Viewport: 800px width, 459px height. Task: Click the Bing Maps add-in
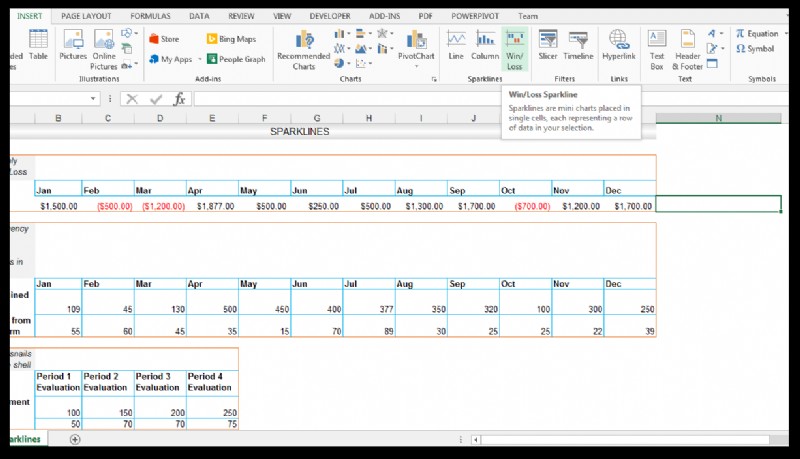[x=231, y=39]
